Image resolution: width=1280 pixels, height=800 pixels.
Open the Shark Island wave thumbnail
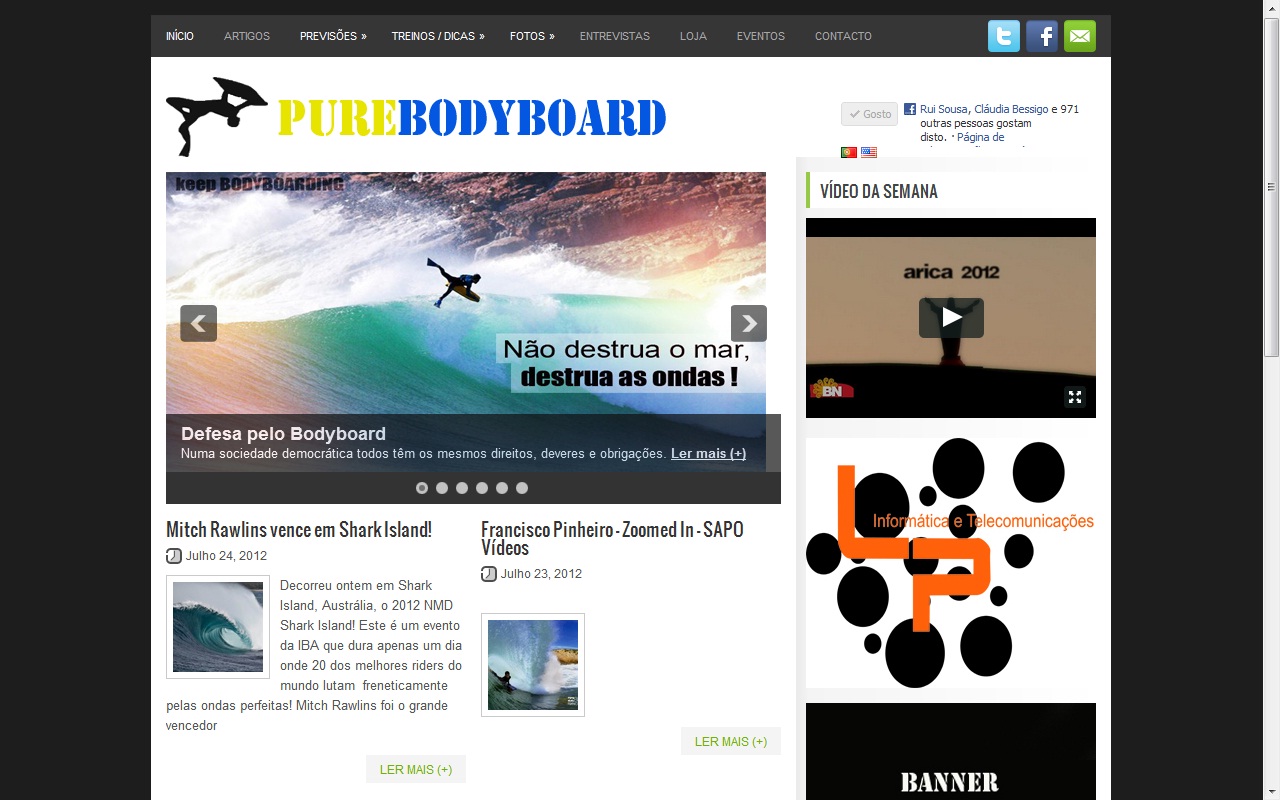[218, 627]
